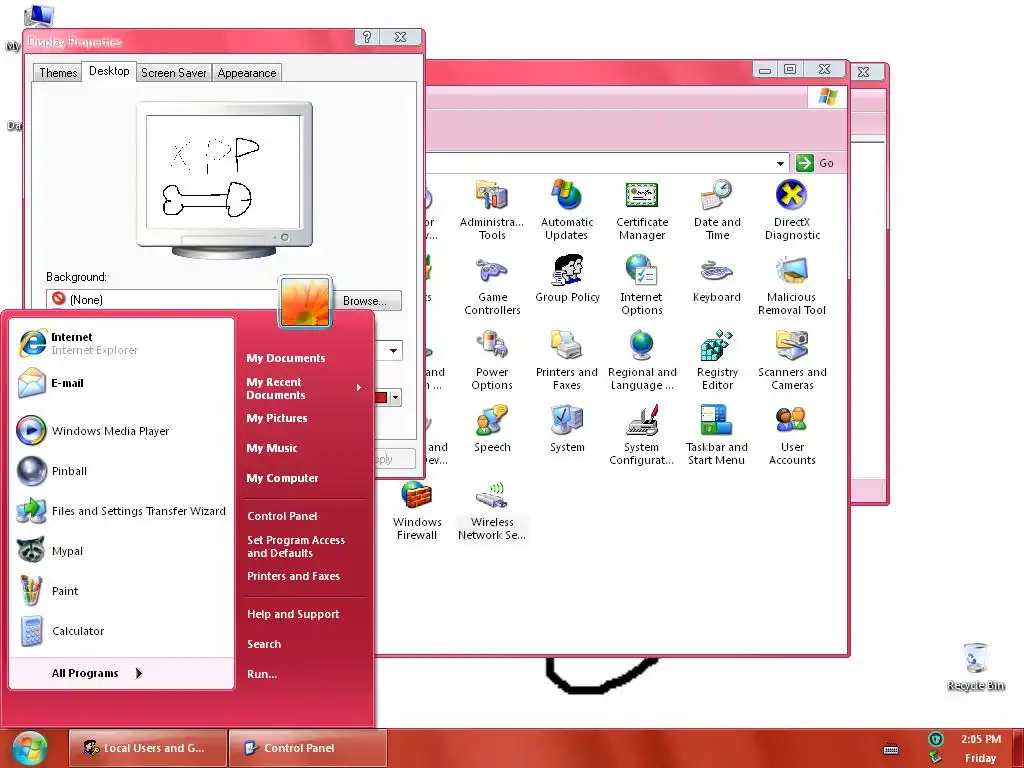Open User Accounts applet
Screen dimensions: 1024x768
point(792,434)
